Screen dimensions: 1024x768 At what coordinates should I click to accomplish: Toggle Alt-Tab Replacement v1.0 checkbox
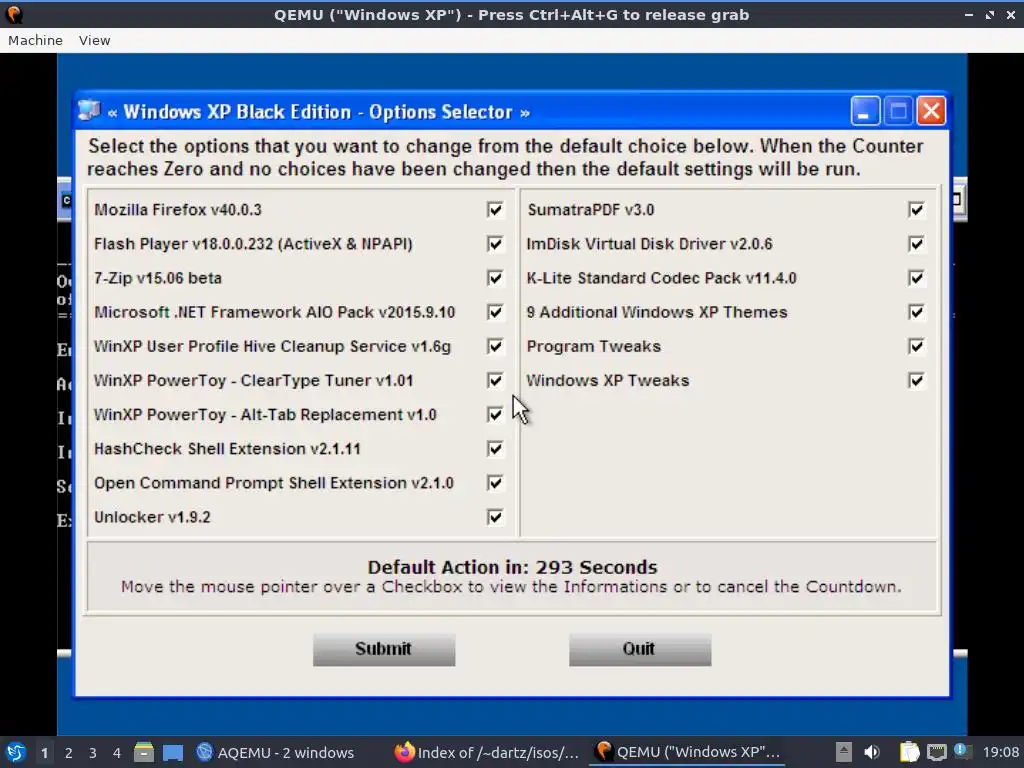[495, 415]
